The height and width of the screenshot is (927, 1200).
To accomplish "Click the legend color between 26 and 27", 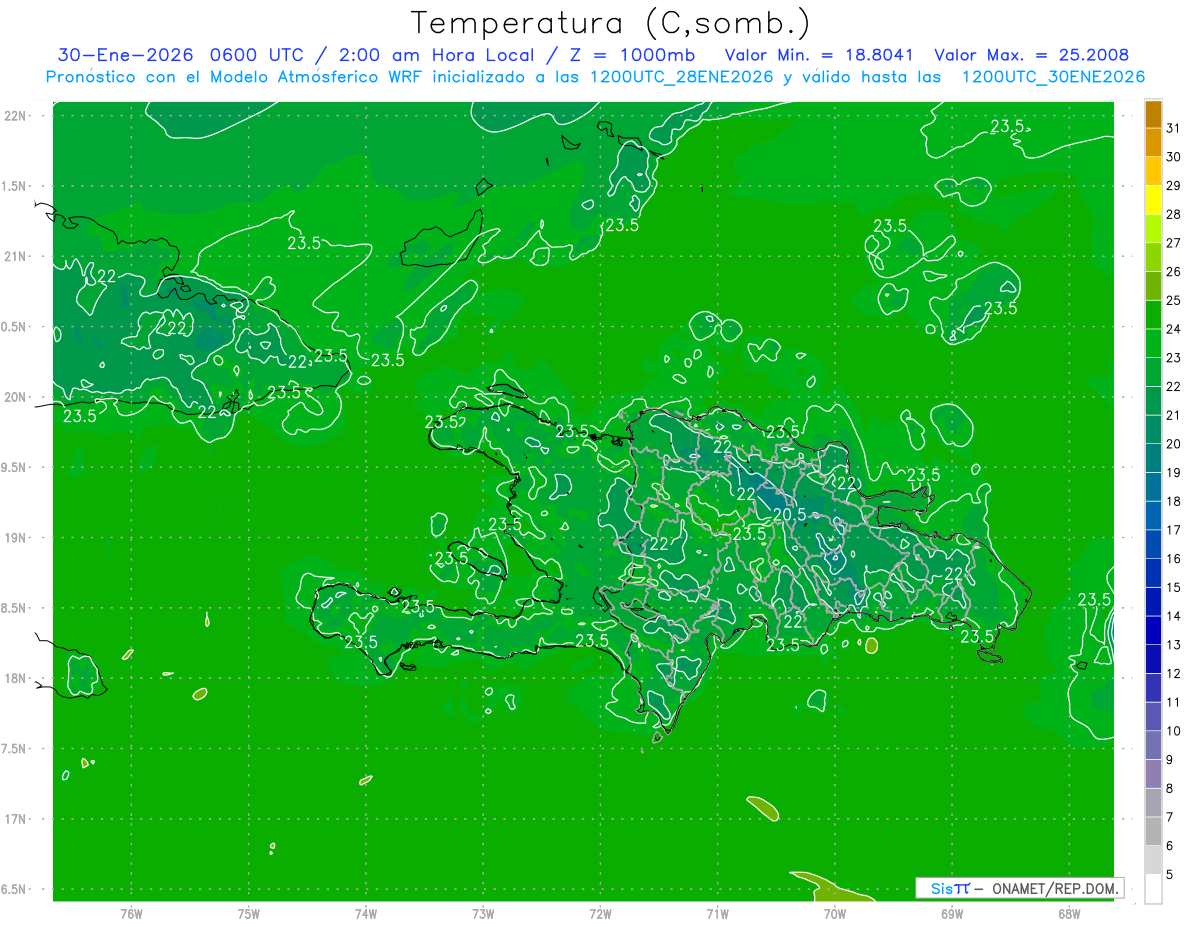I will [x=1153, y=258].
